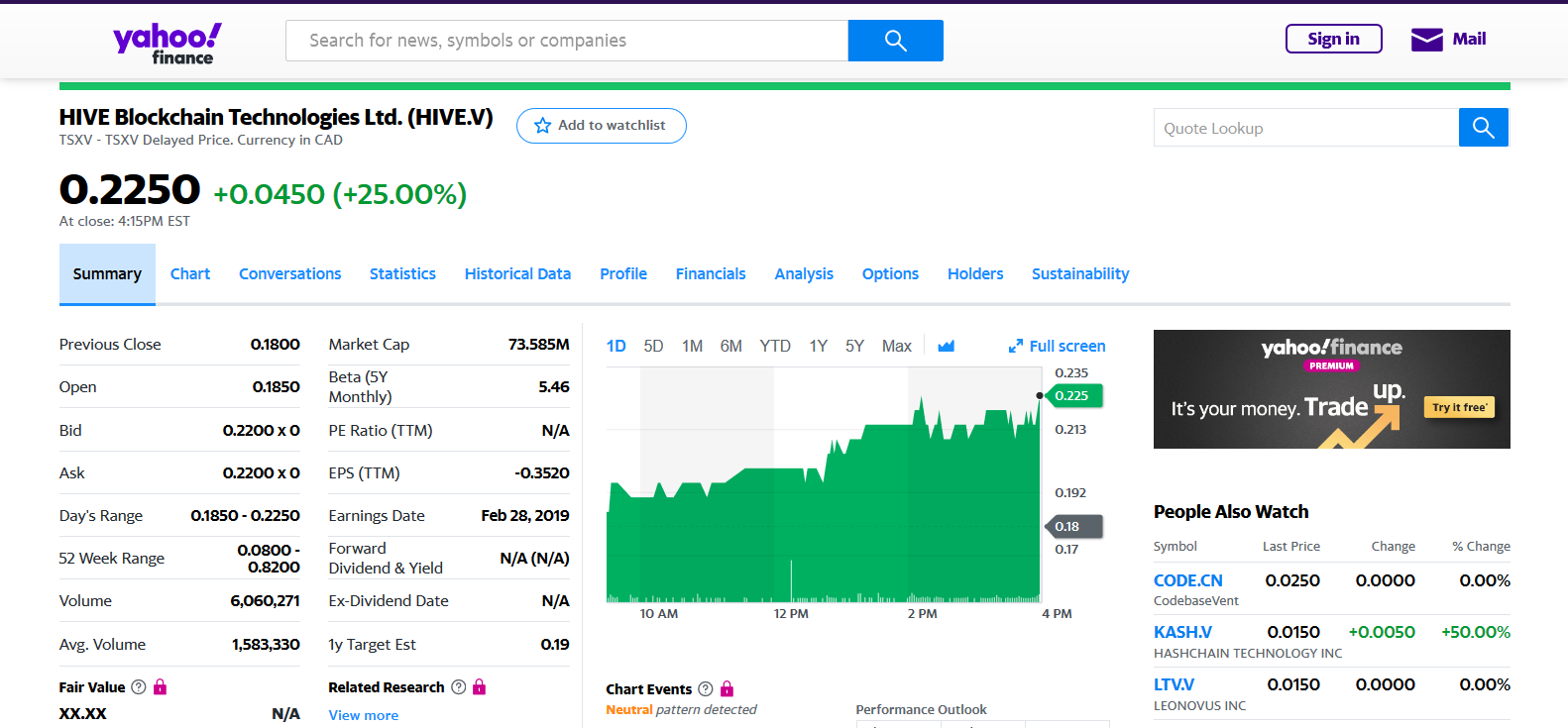Click the Yahoo Finance Premium ad banner
Screen dimensions: 1568x728
click(1331, 389)
